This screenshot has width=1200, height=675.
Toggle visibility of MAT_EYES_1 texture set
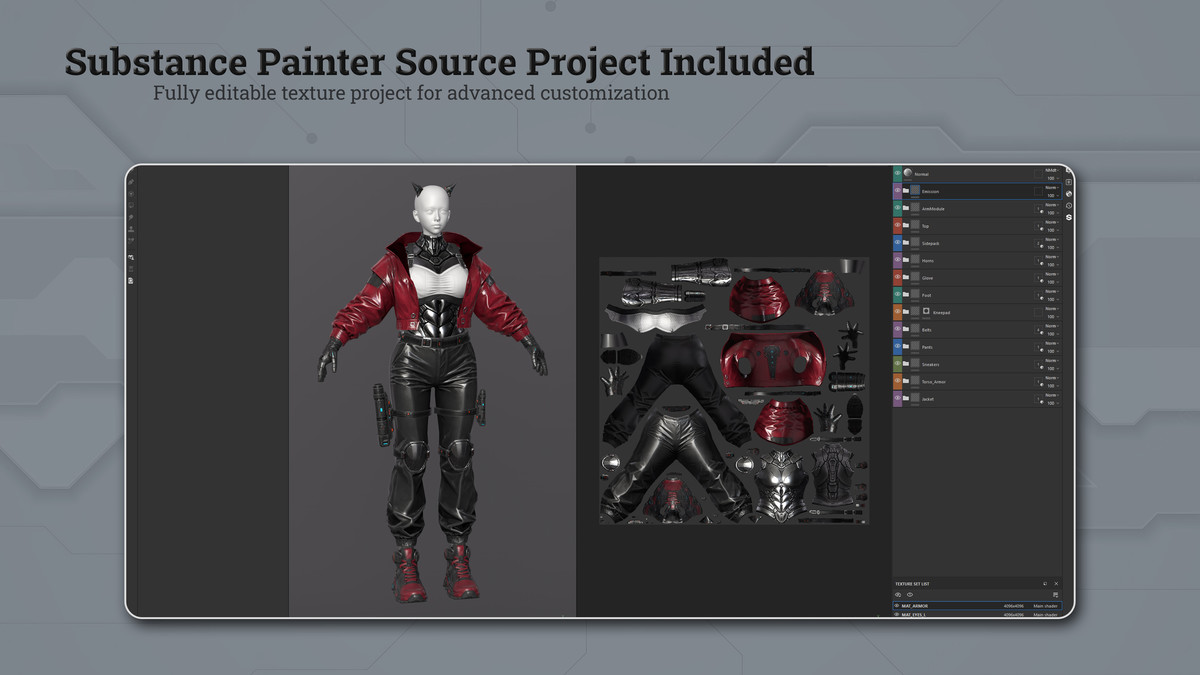897,614
